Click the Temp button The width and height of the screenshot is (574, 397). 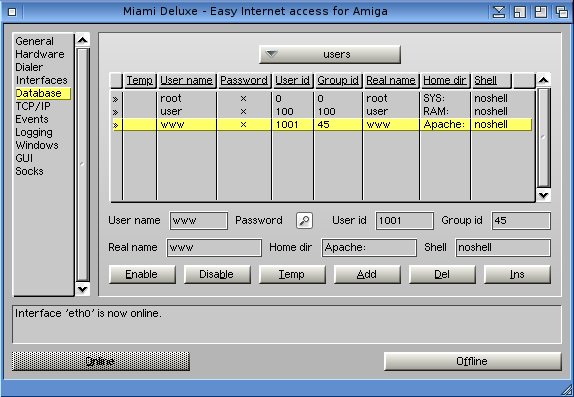coord(292,274)
